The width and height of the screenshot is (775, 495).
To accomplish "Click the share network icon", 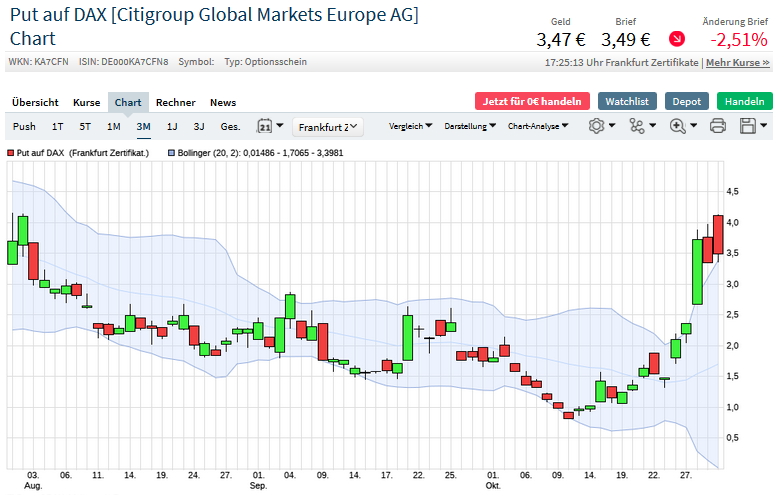I will click(637, 126).
